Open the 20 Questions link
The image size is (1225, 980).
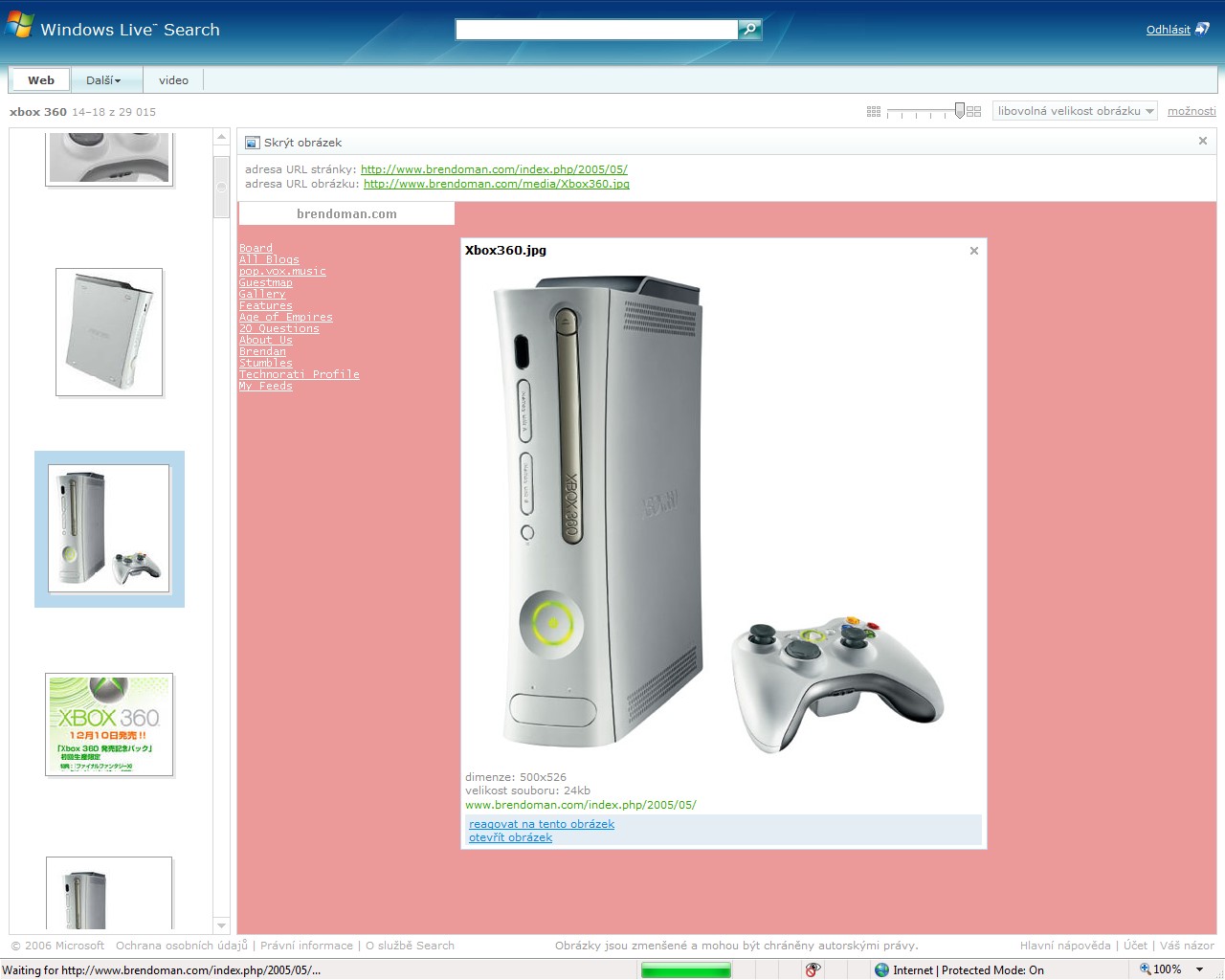[x=279, y=328]
